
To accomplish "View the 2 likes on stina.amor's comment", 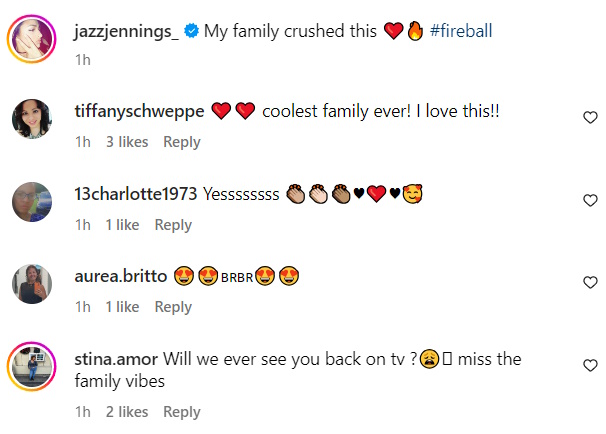I will tap(127, 412).
